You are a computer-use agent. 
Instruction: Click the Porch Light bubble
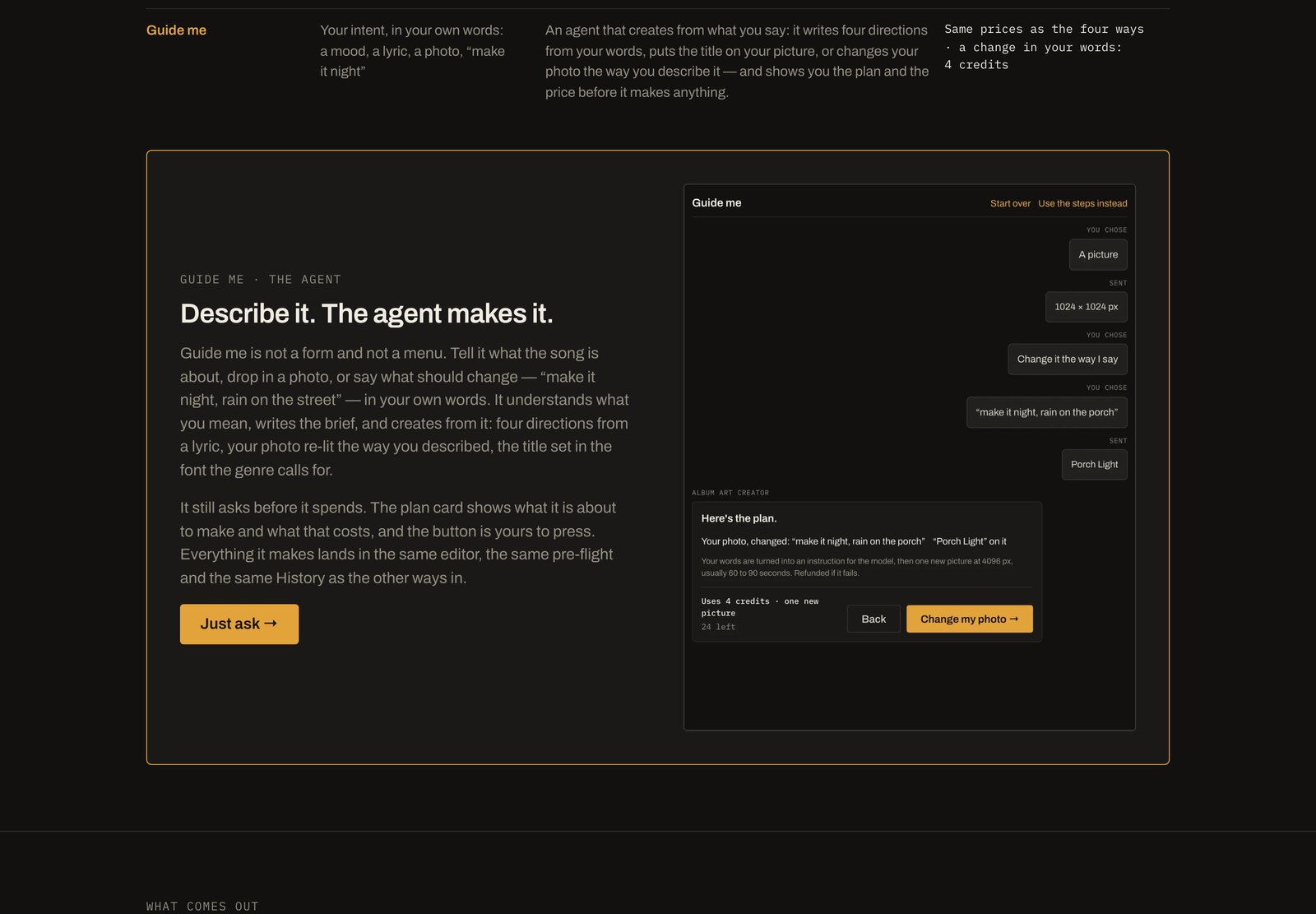pyautogui.click(x=1094, y=465)
